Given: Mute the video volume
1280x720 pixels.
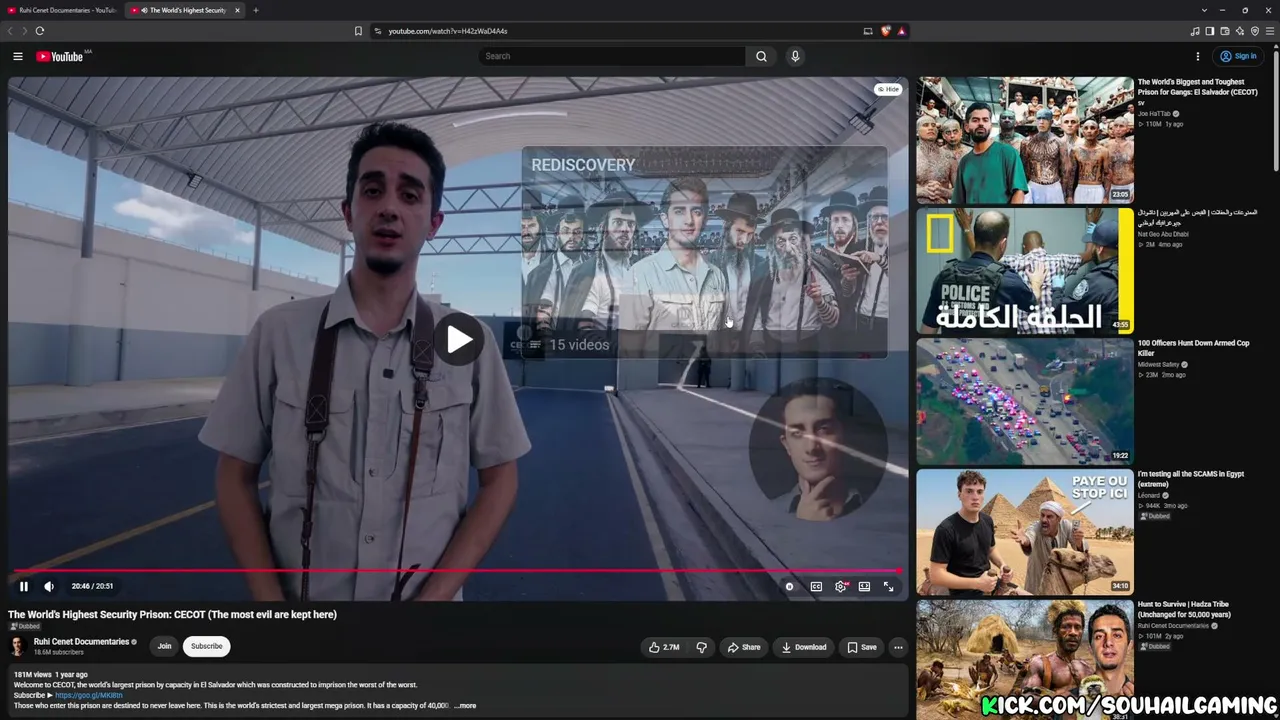Looking at the screenshot, I should [49, 587].
